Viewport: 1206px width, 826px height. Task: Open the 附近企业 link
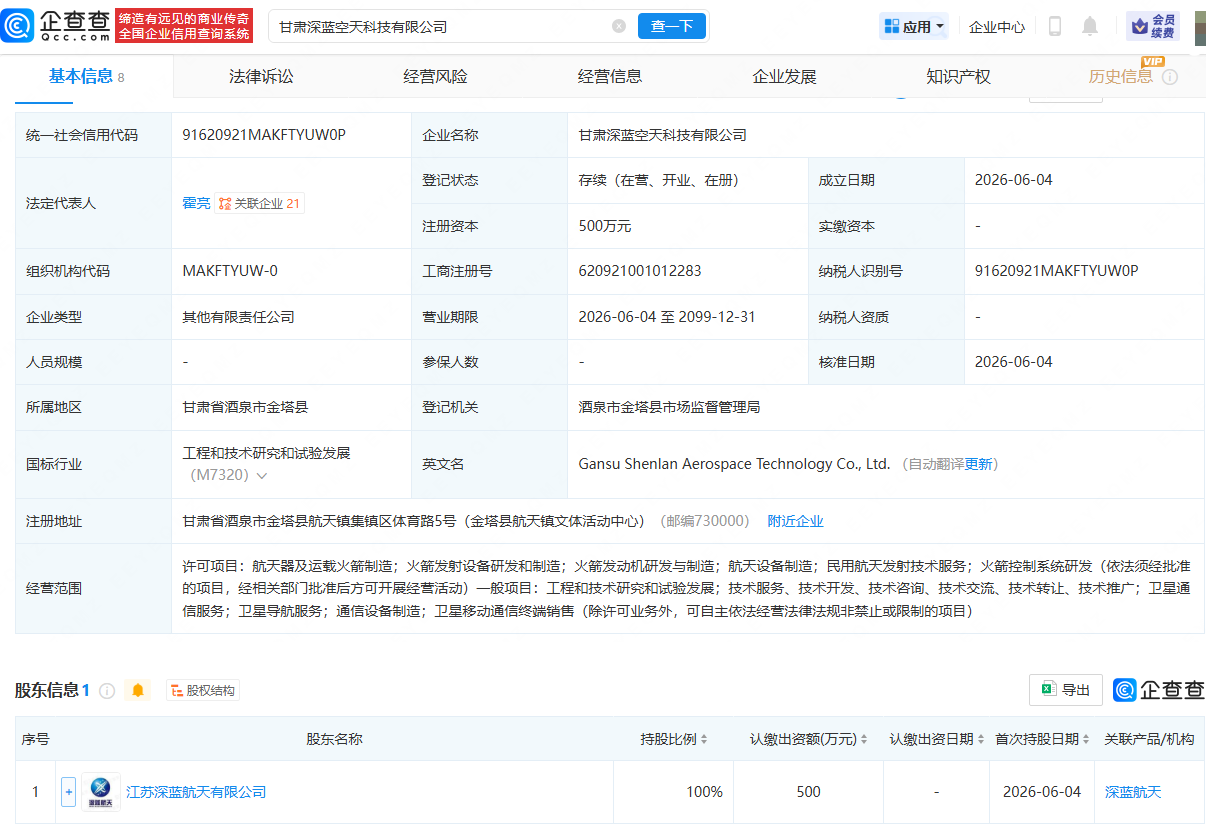(795, 521)
